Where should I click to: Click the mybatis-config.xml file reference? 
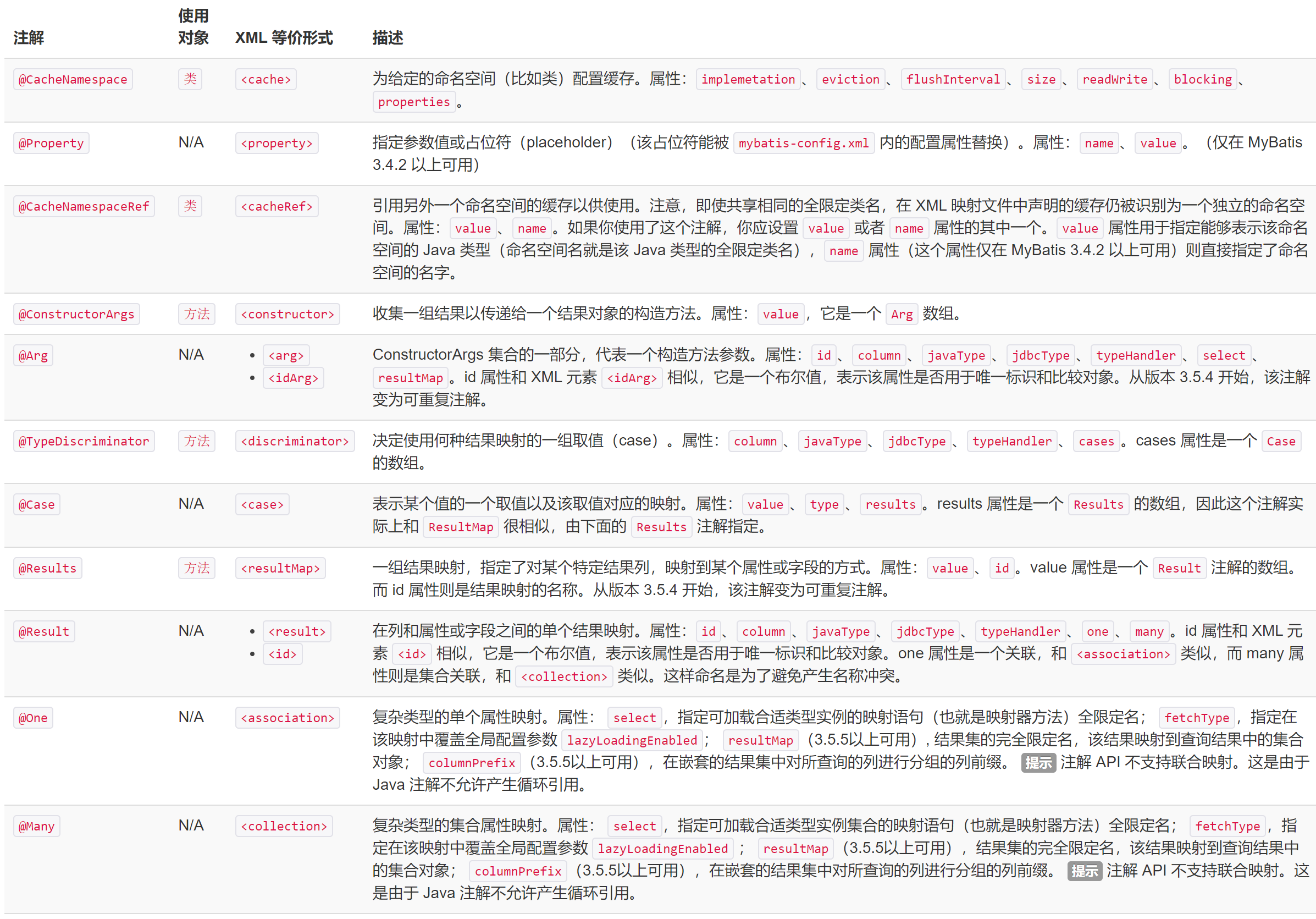pyautogui.click(x=804, y=143)
